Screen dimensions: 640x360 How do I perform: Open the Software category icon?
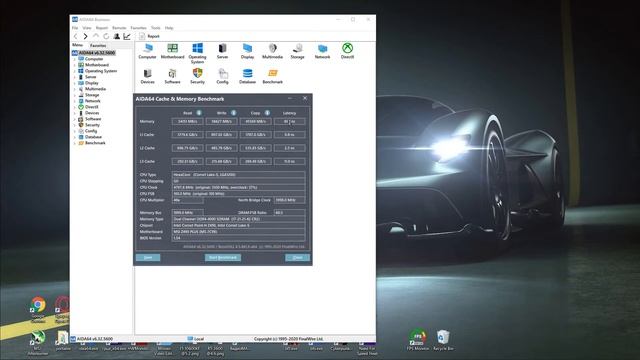[172, 76]
